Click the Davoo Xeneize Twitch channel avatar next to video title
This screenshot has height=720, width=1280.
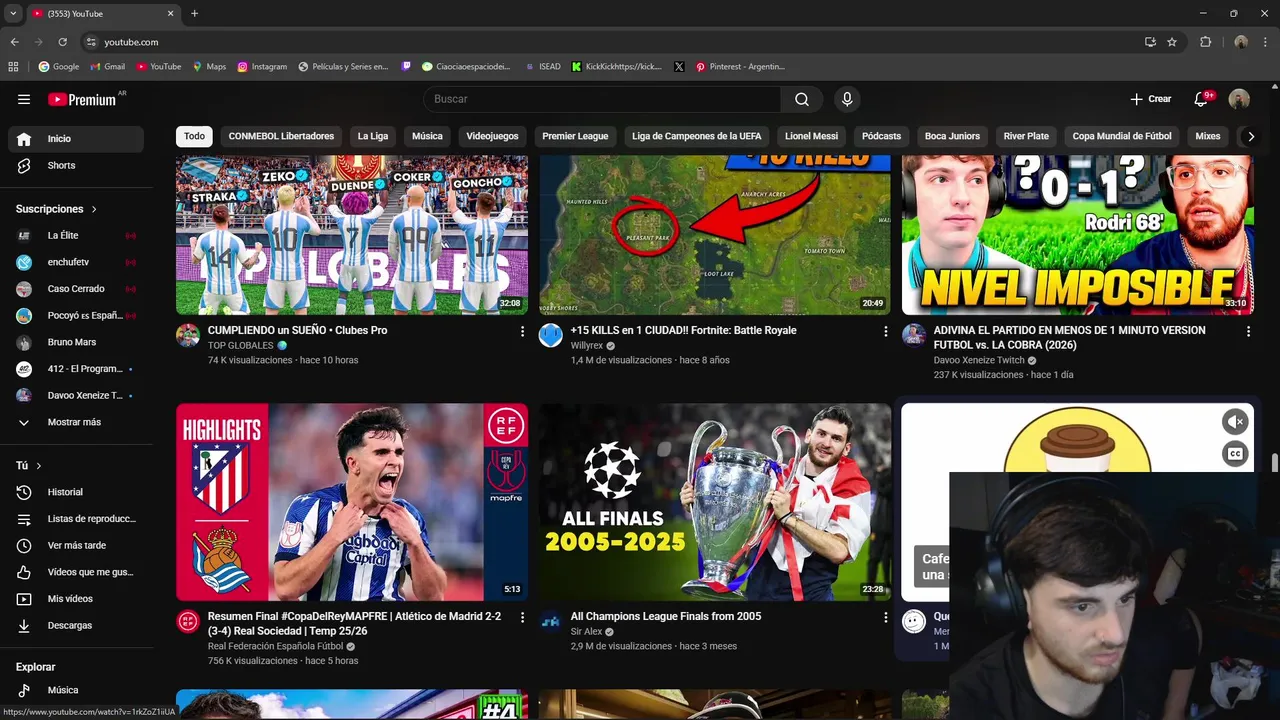(914, 335)
